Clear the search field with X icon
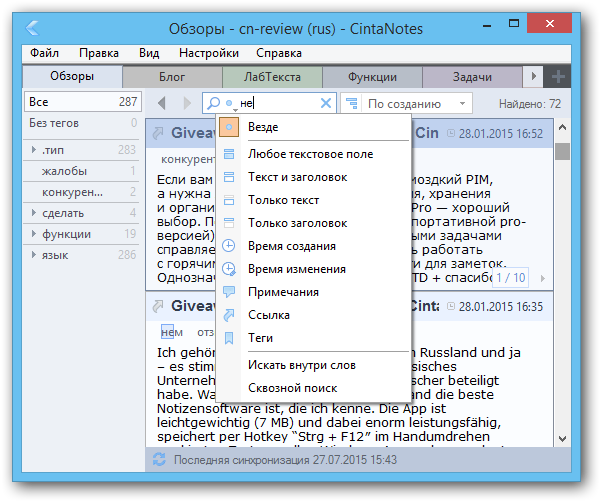 click(x=326, y=103)
